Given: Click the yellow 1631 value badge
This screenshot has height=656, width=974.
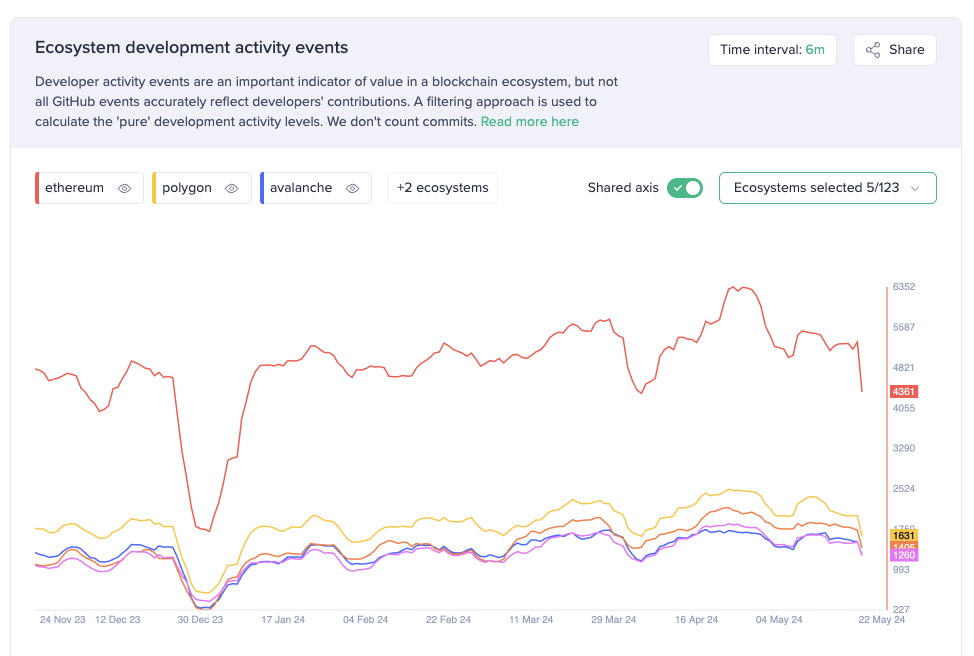Looking at the screenshot, I should click(x=903, y=536).
